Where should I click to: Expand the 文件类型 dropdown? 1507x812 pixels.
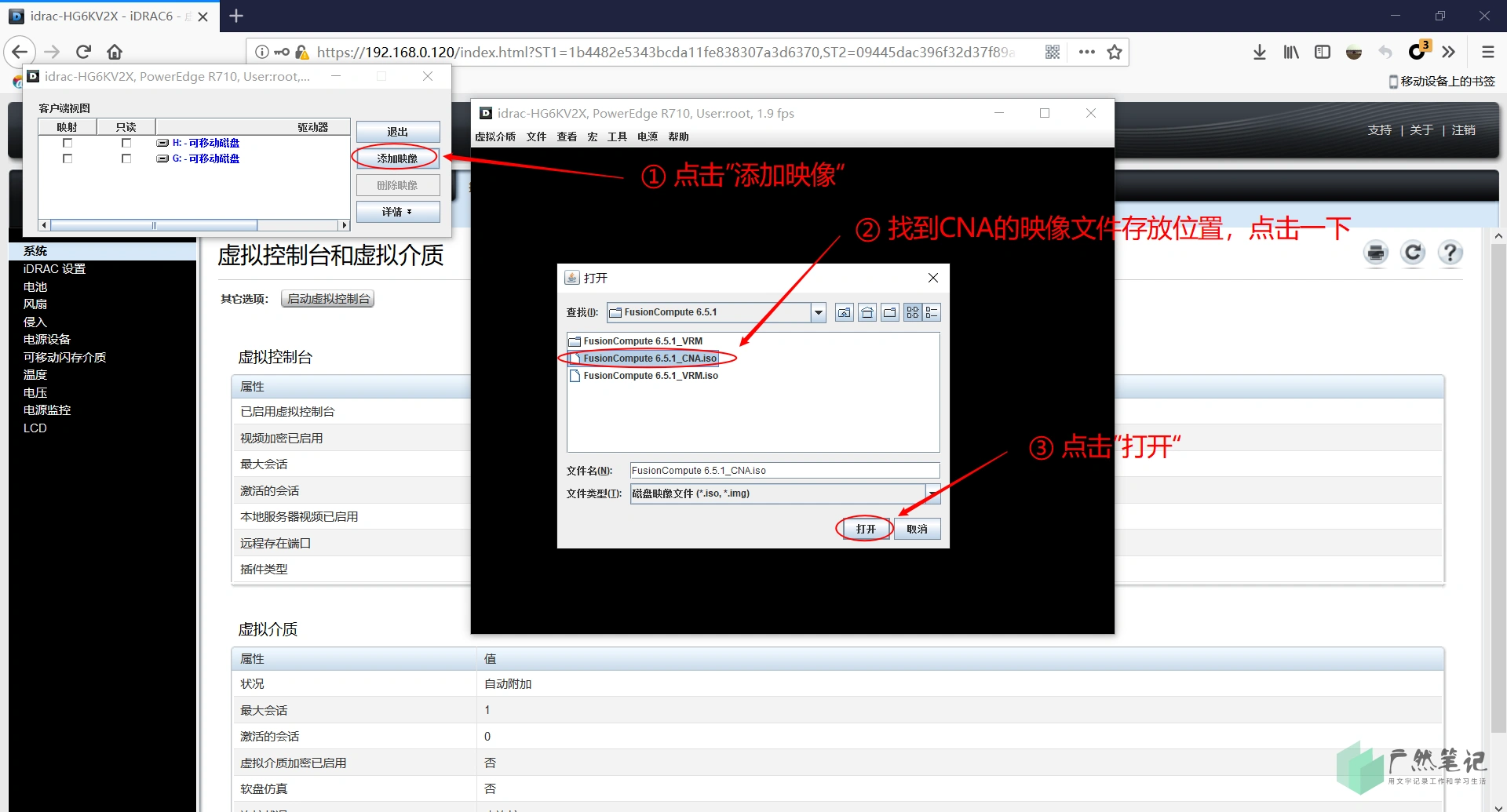click(933, 493)
